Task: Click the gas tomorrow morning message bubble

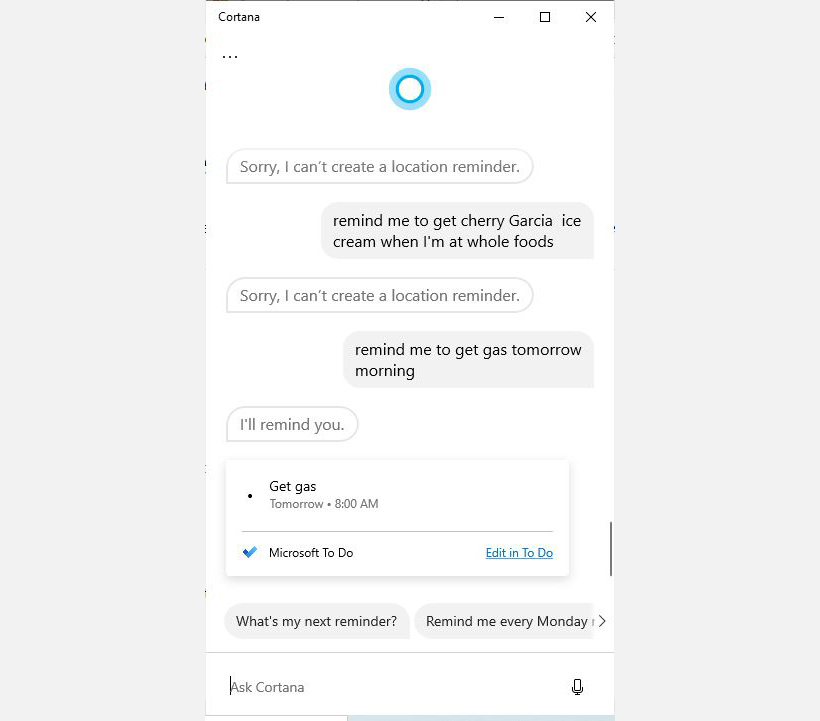Action: click(468, 360)
